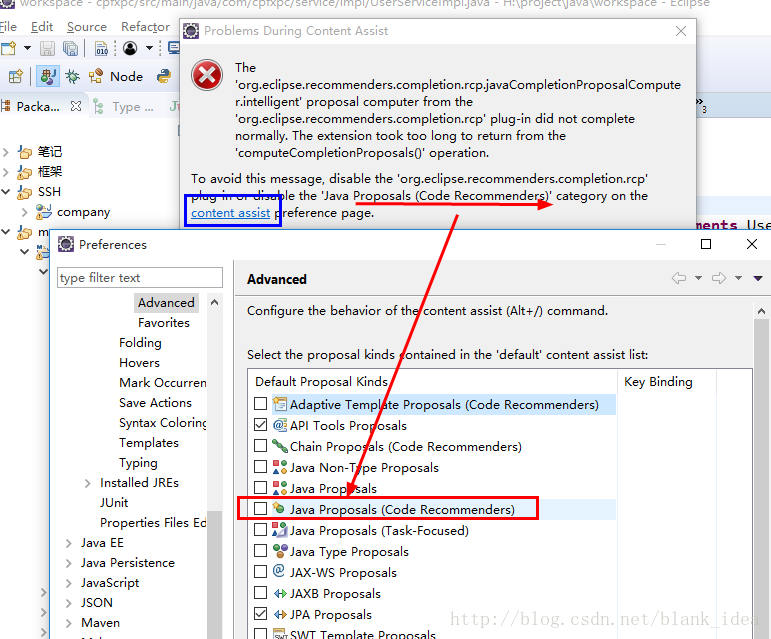Expand the Installed JREs node
The width and height of the screenshot is (771, 639).
[x=88, y=483]
